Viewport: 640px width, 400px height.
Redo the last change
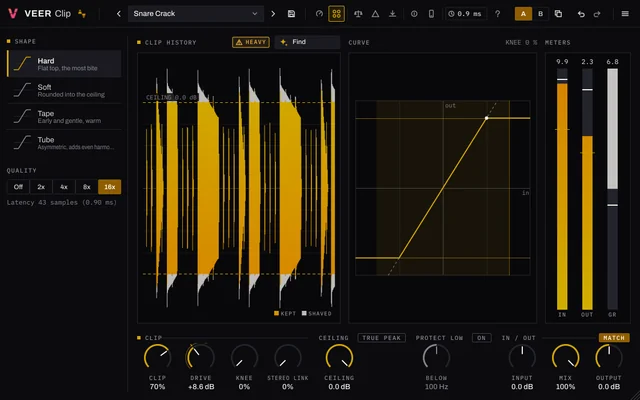597,14
